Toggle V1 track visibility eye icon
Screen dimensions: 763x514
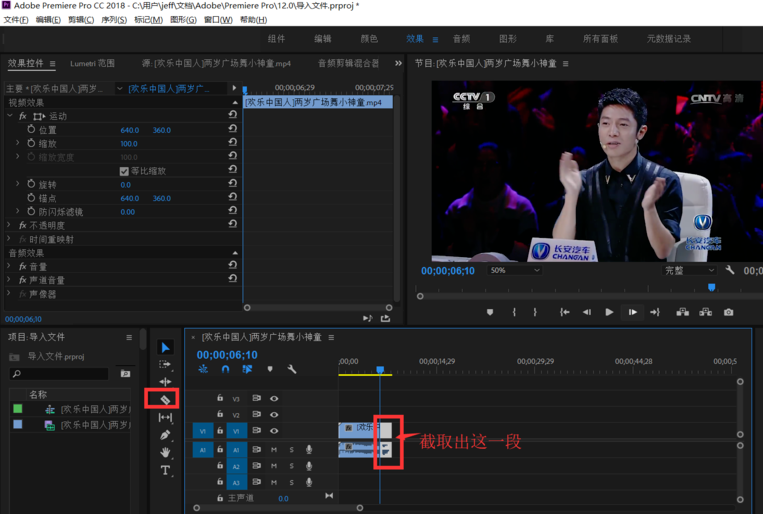click(x=274, y=430)
